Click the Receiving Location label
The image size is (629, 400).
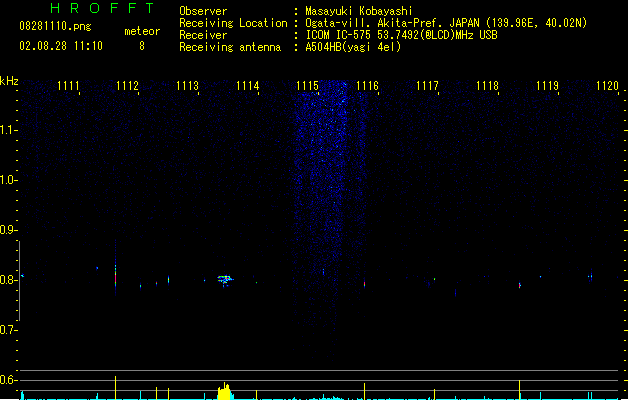click(233, 23)
